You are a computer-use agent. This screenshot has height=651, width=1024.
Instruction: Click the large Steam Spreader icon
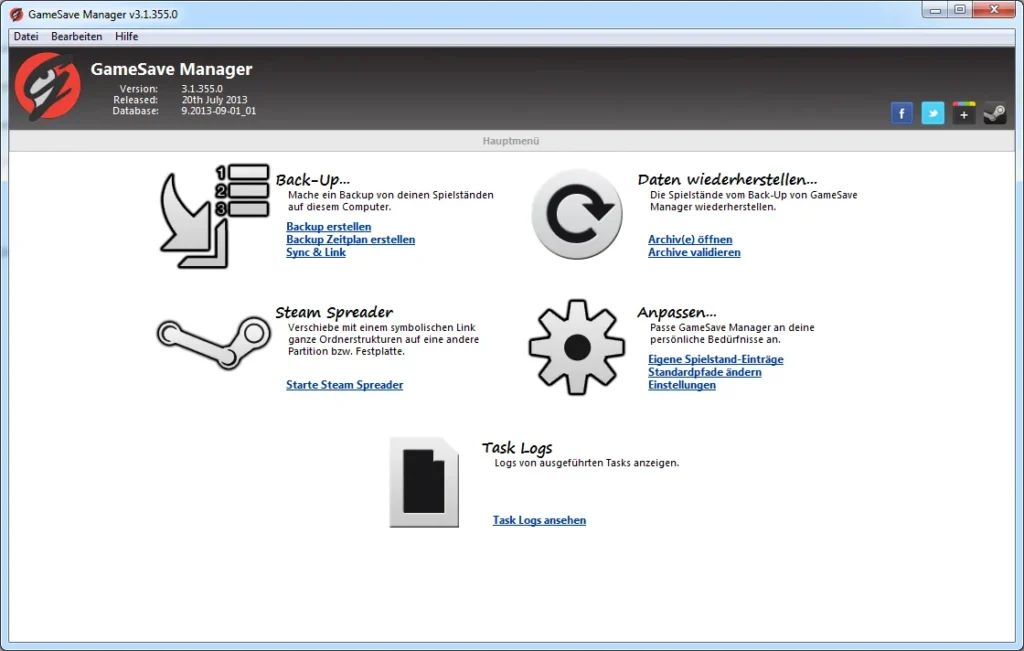214,343
